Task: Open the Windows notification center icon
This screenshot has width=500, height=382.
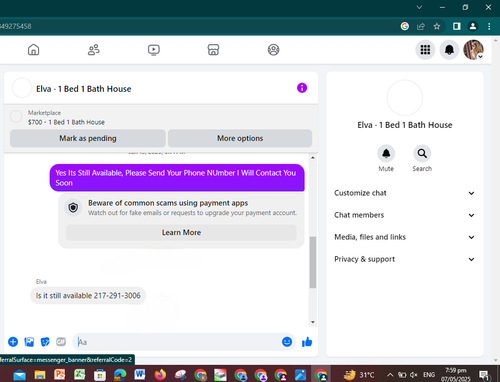Action: 484,375
